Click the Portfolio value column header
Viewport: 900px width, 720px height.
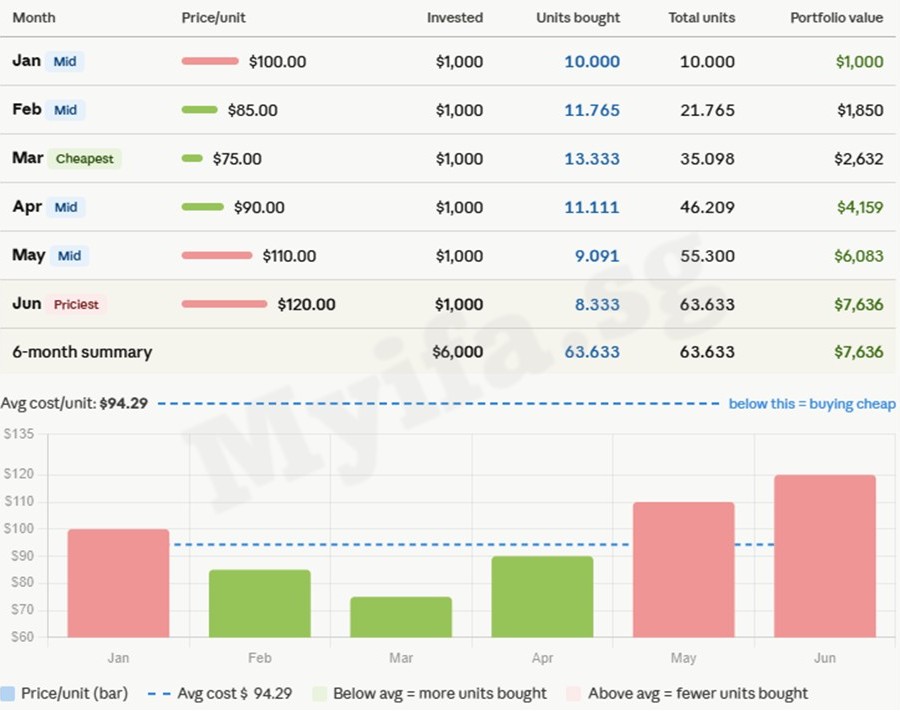836,18
